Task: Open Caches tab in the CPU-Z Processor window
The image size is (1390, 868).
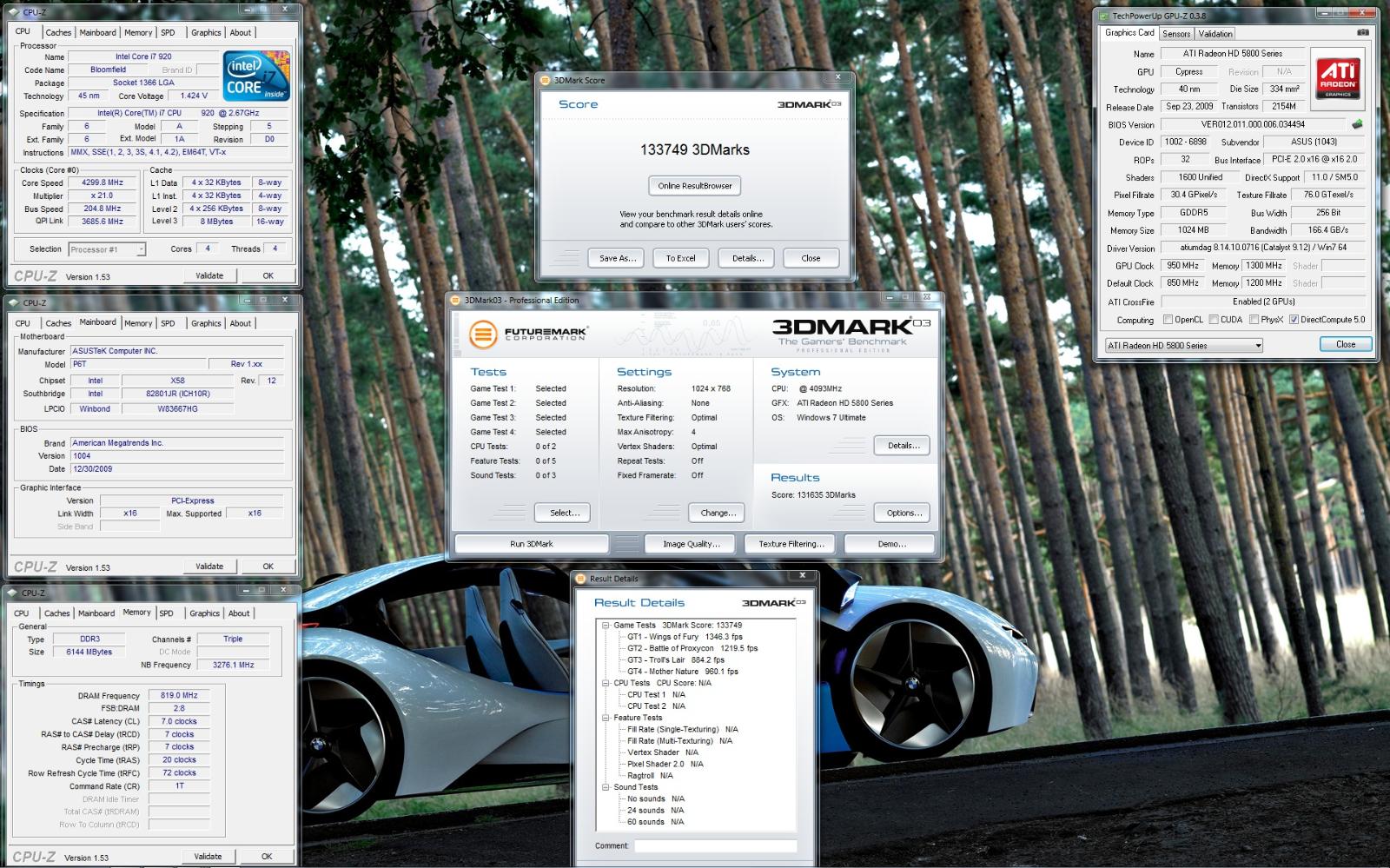Action: [x=58, y=33]
